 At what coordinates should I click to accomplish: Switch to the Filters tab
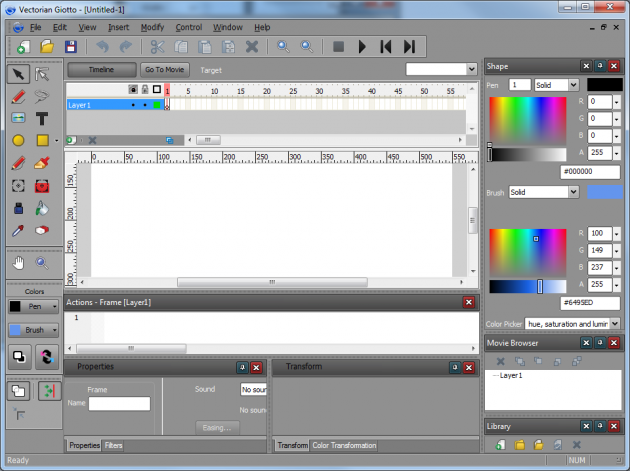point(113,445)
